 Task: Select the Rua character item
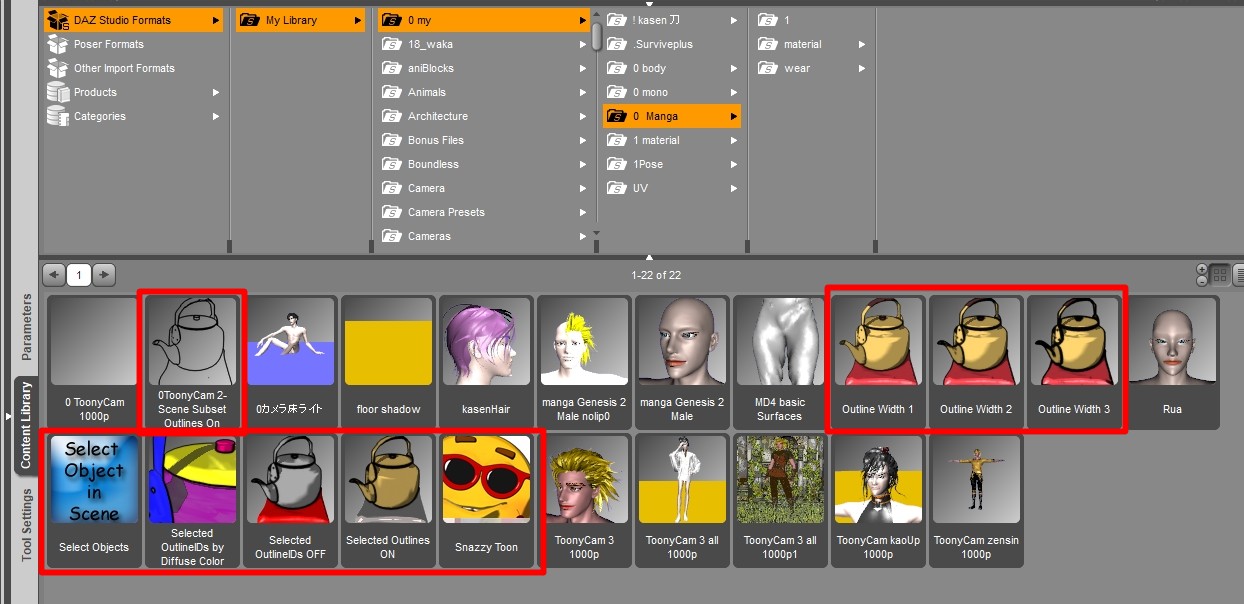click(1172, 363)
